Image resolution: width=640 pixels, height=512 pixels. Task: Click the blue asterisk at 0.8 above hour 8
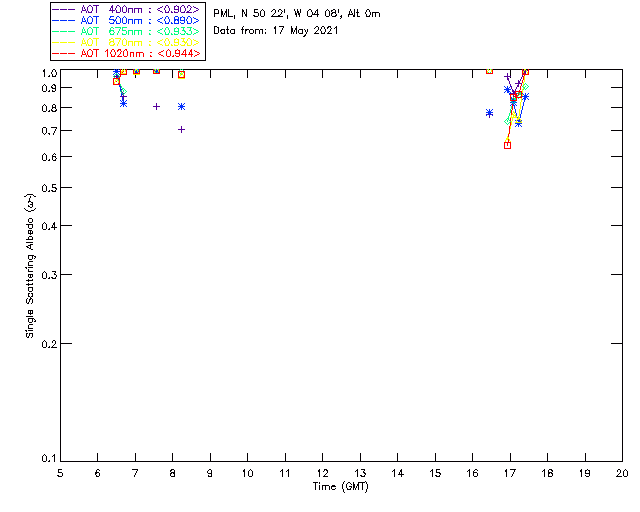[x=182, y=107]
